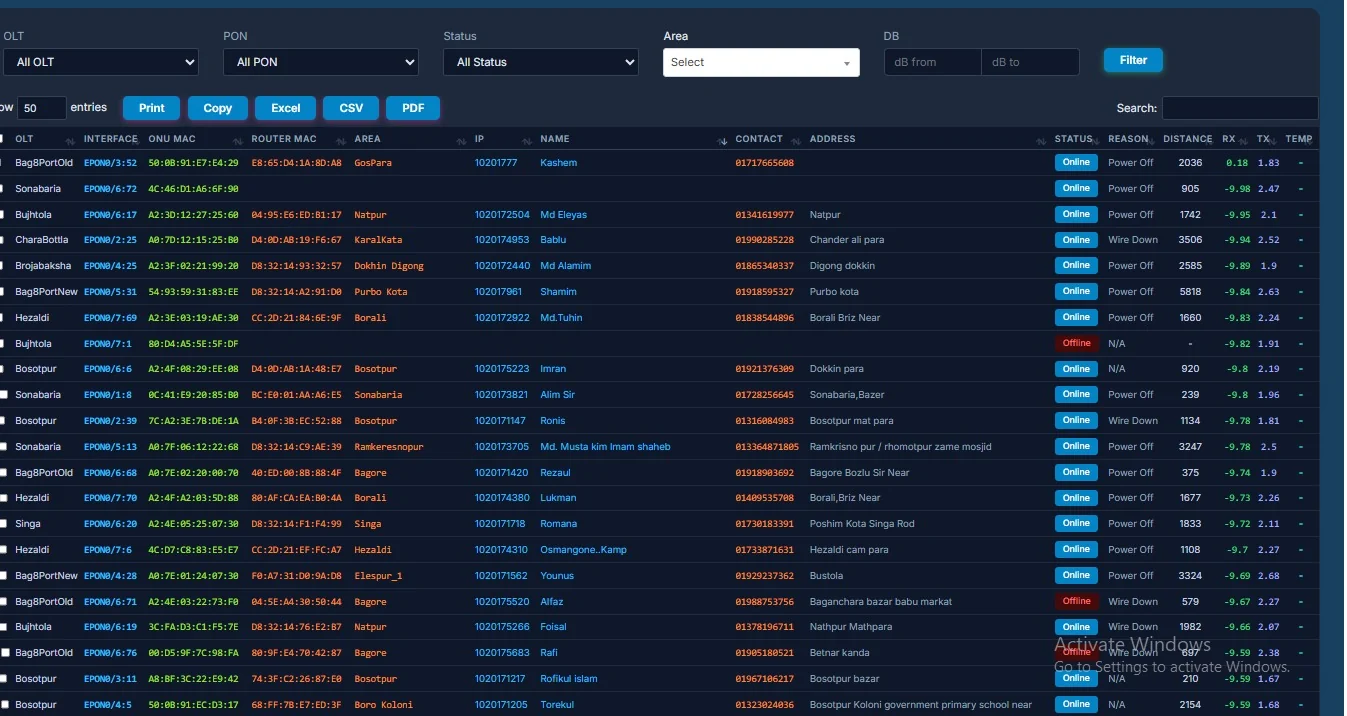This screenshot has width=1347, height=716.
Task: Tick the checkbox for Bosotpur EPON0/2:39 row
Action: pos(3,421)
